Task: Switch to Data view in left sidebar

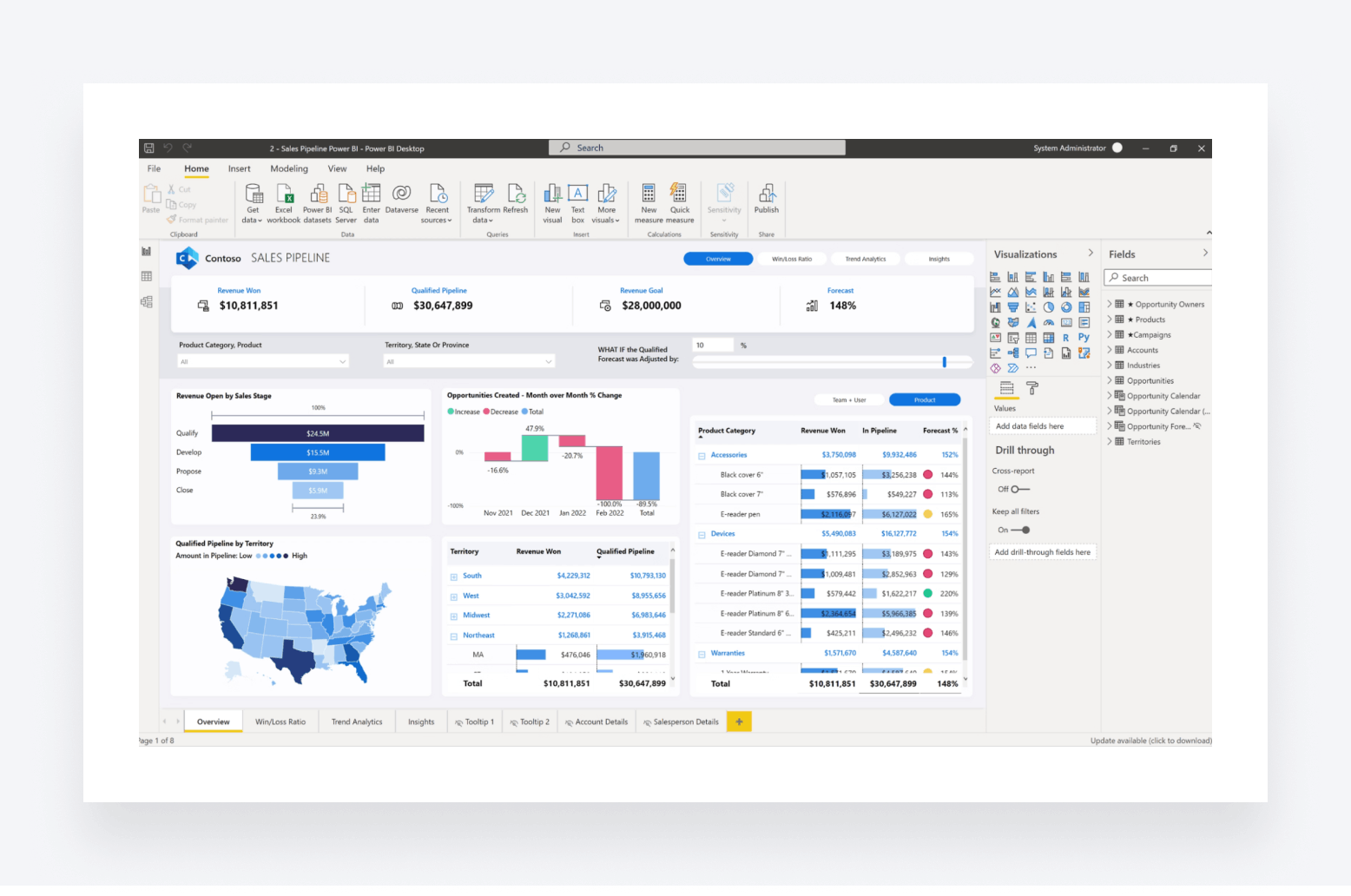Action: [x=147, y=276]
